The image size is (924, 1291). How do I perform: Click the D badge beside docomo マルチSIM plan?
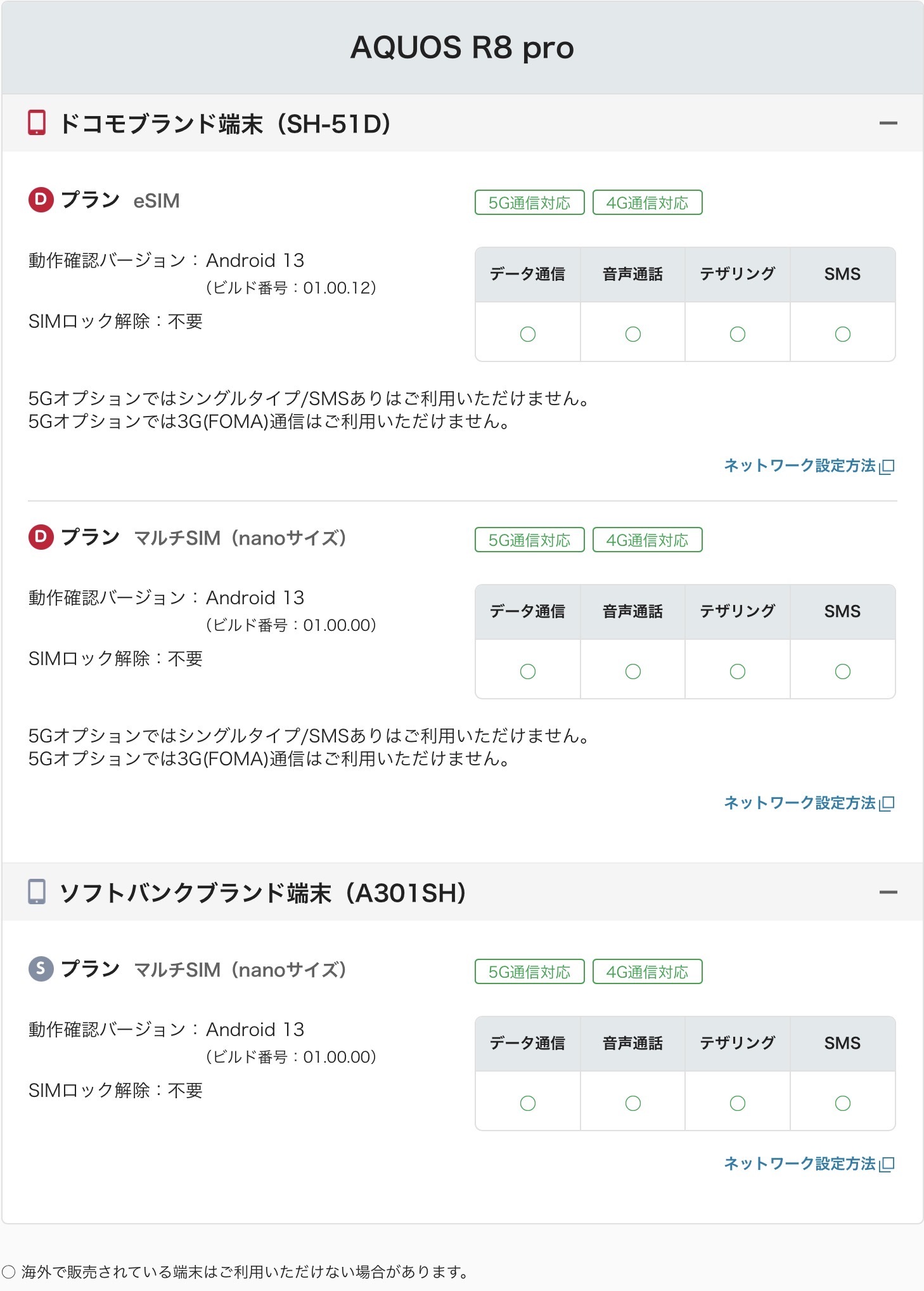[41, 537]
